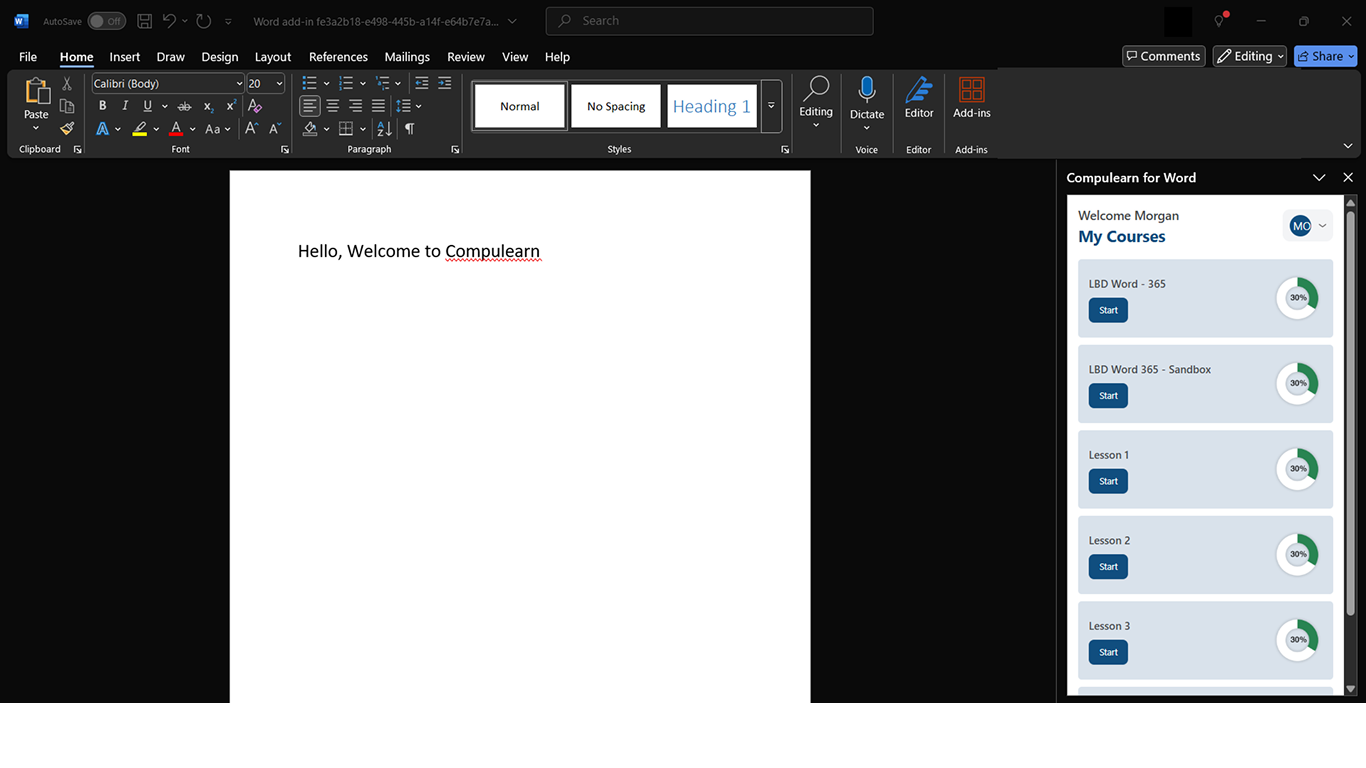Expand the Styles gallery
Viewport: 1366px width, 768px height.
click(x=771, y=106)
